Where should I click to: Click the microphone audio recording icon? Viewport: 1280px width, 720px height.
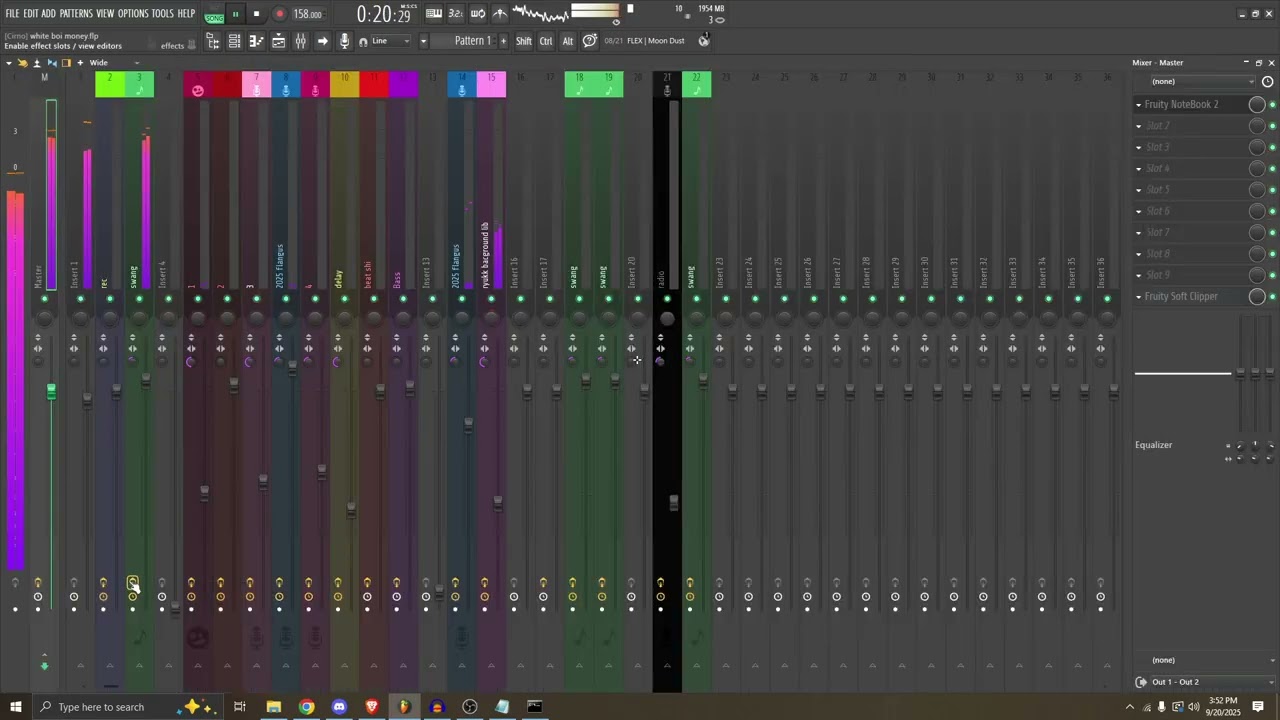[345, 41]
